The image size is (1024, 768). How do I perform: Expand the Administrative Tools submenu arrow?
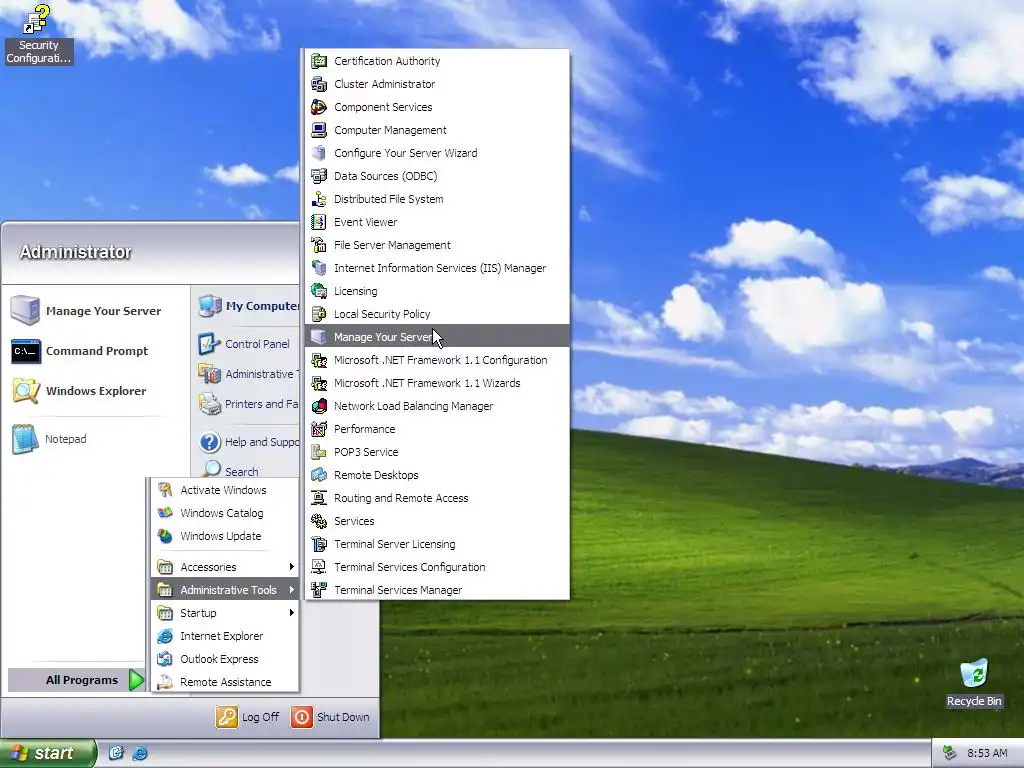click(291, 590)
